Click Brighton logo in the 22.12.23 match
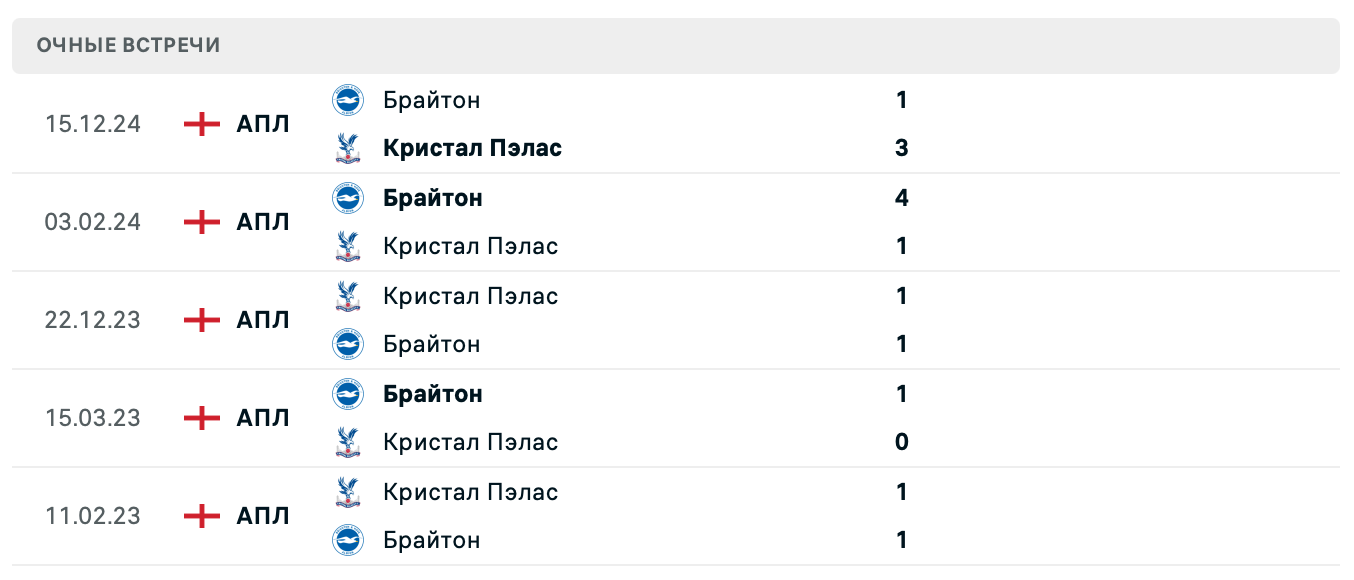1354x580 pixels. (x=347, y=344)
